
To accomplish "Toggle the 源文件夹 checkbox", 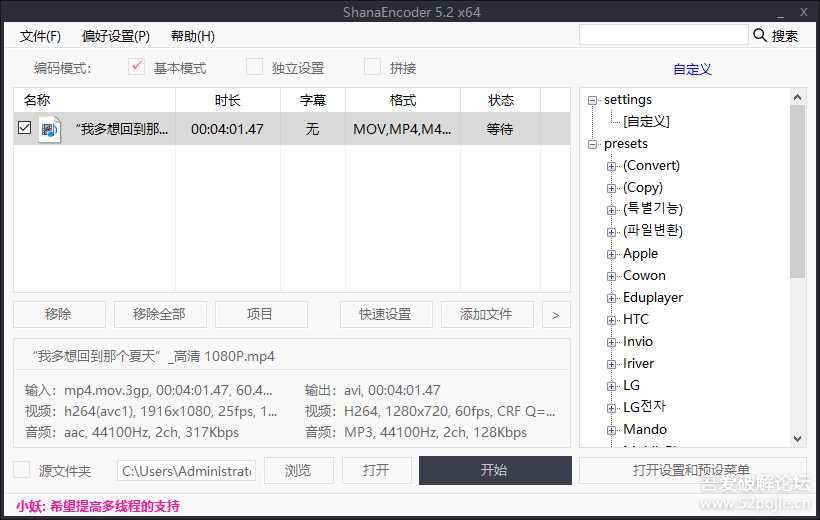I will coord(22,470).
